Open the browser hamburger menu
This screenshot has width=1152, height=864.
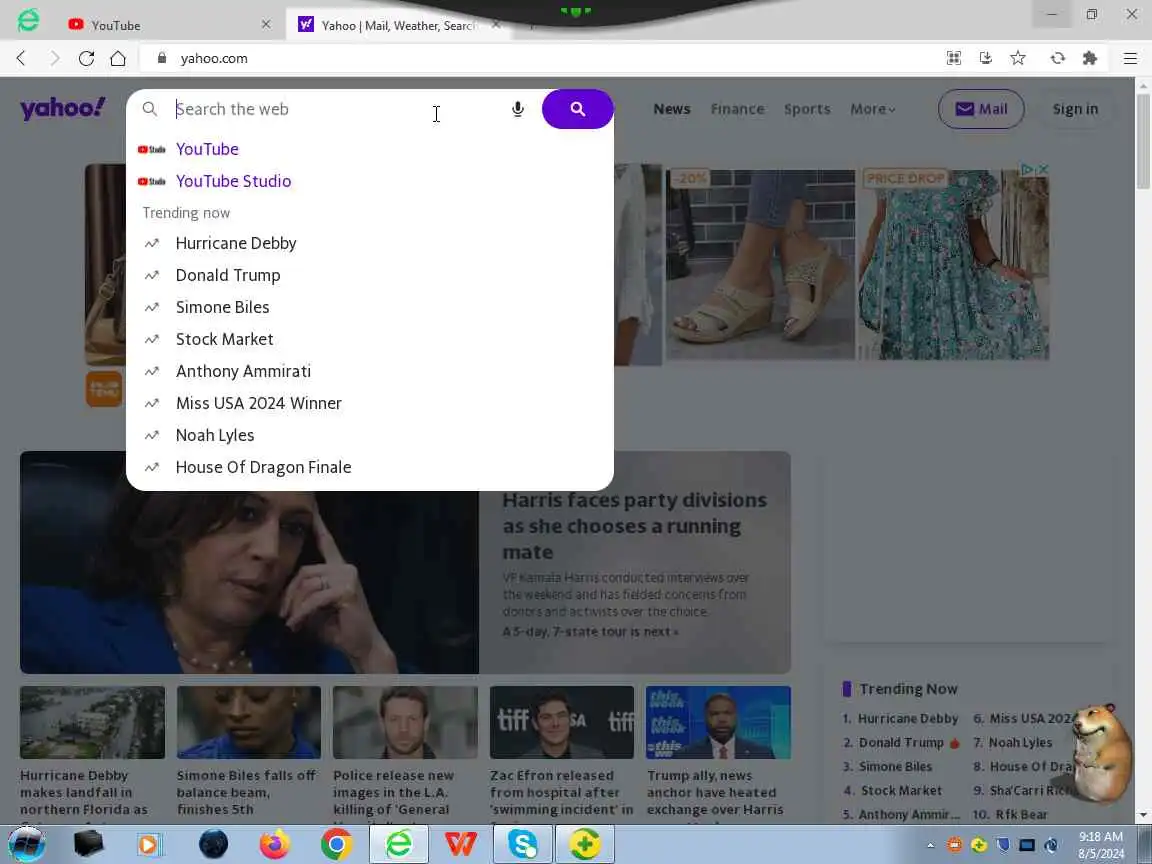(x=1130, y=58)
